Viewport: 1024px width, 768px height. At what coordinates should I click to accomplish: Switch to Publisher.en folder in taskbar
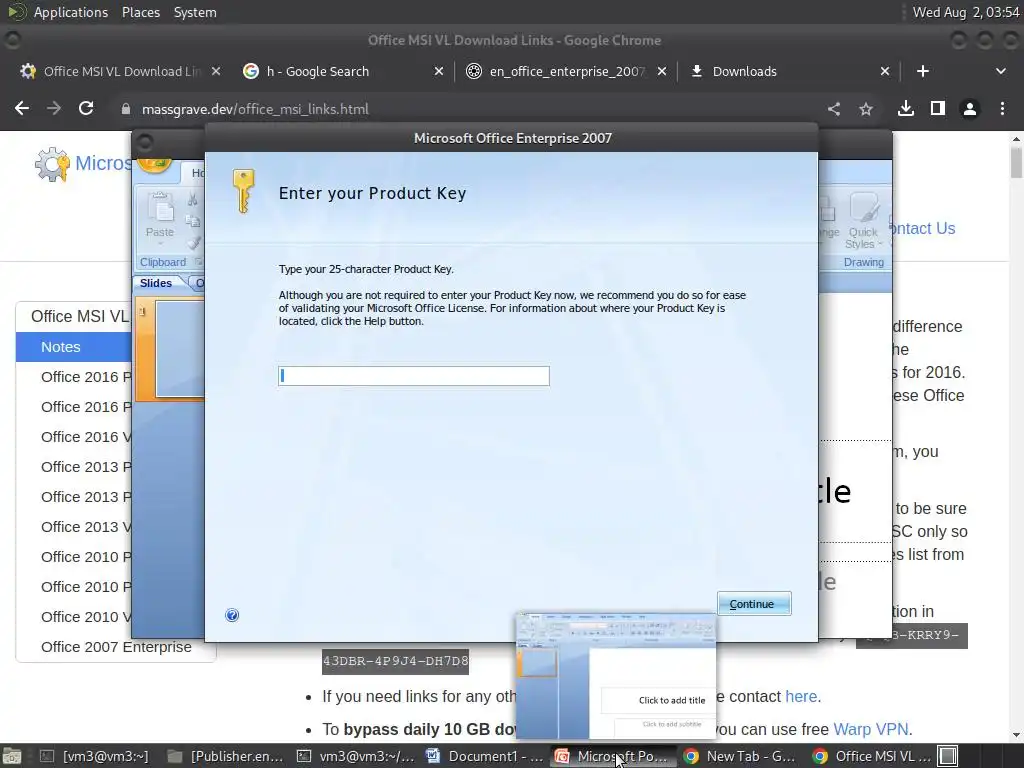click(225, 756)
